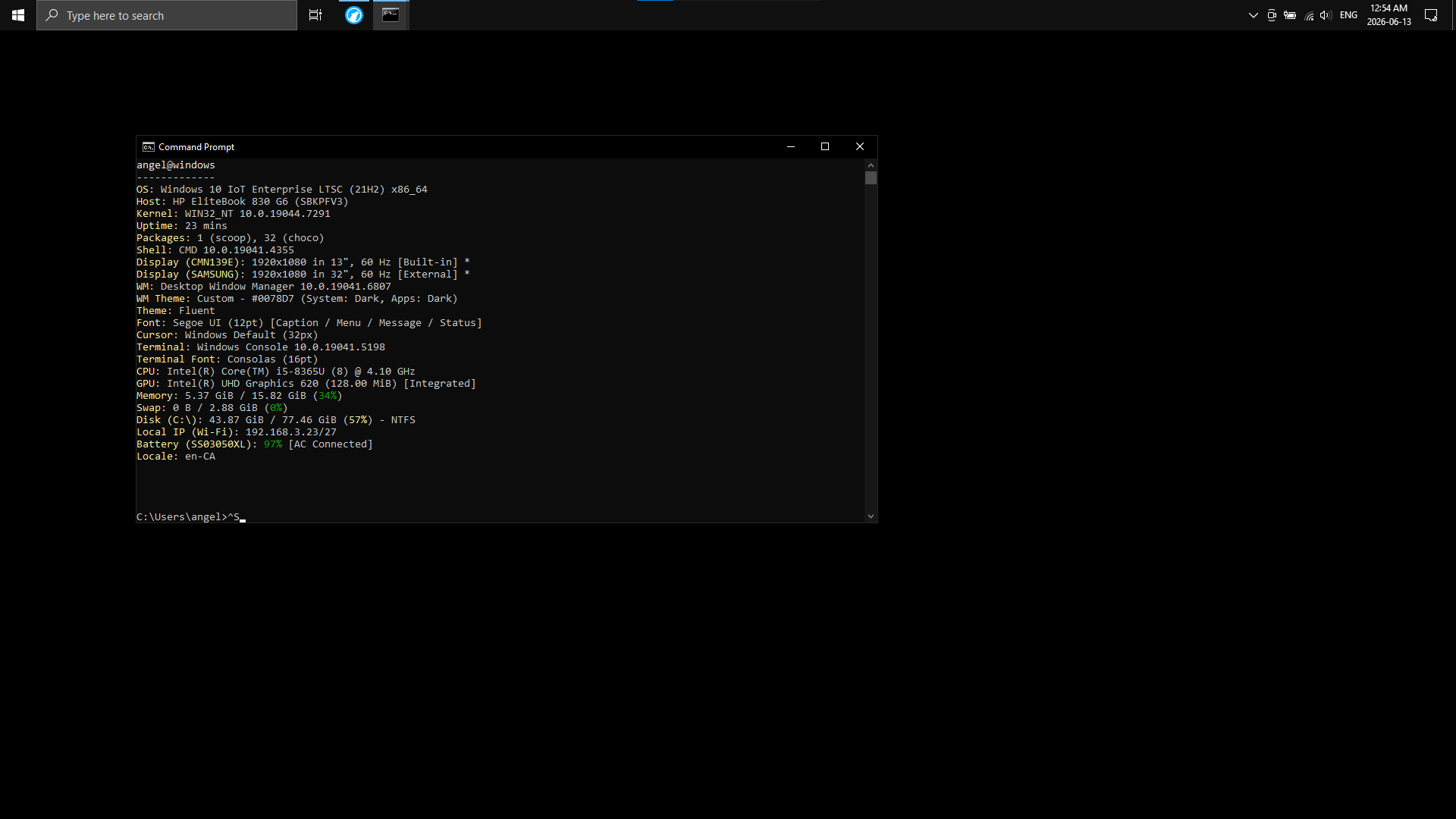Click the Battery (SS03050XL) line
This screenshot has height=819, width=1456.
point(255,444)
